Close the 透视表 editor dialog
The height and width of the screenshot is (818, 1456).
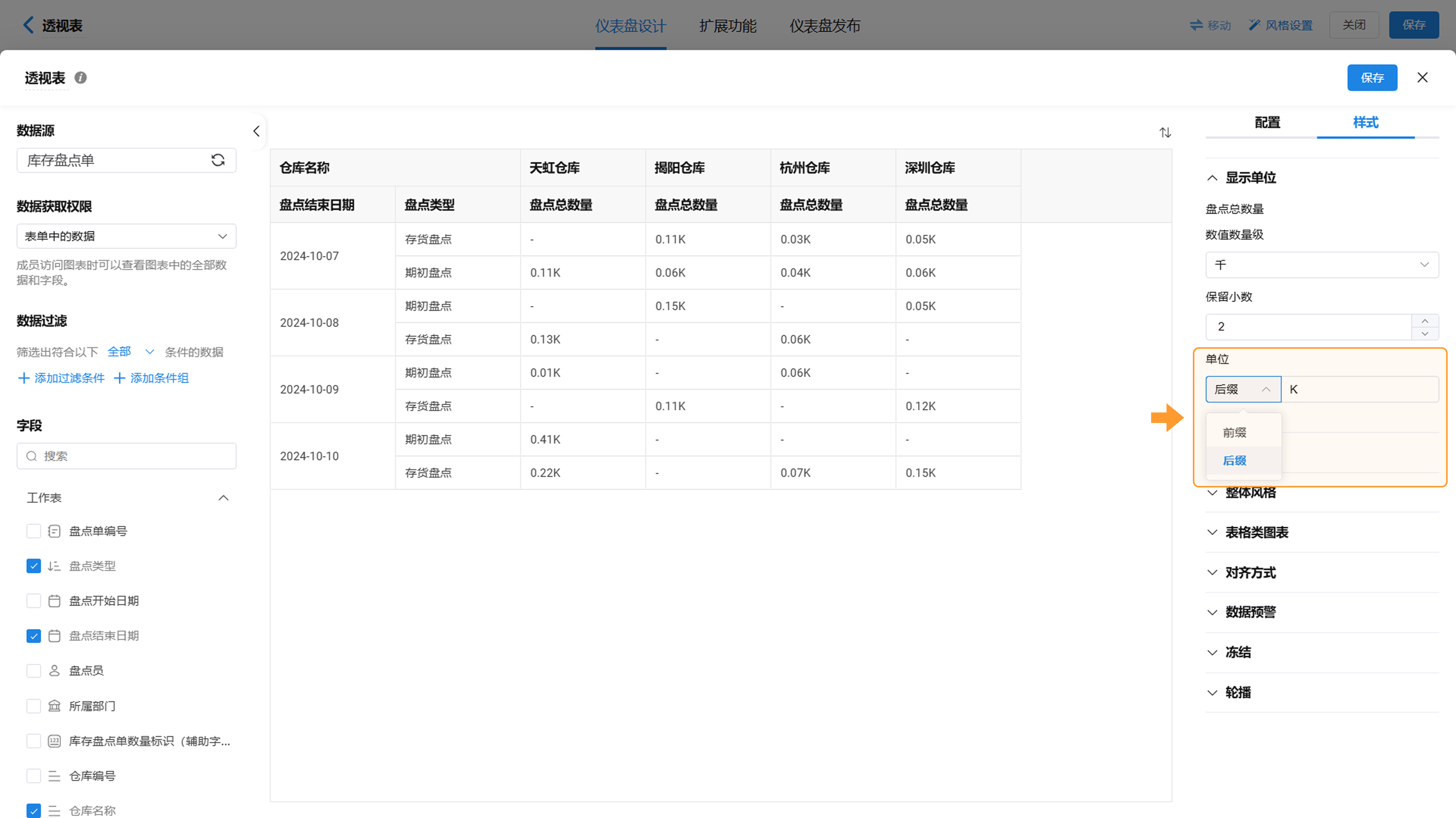point(1423,77)
